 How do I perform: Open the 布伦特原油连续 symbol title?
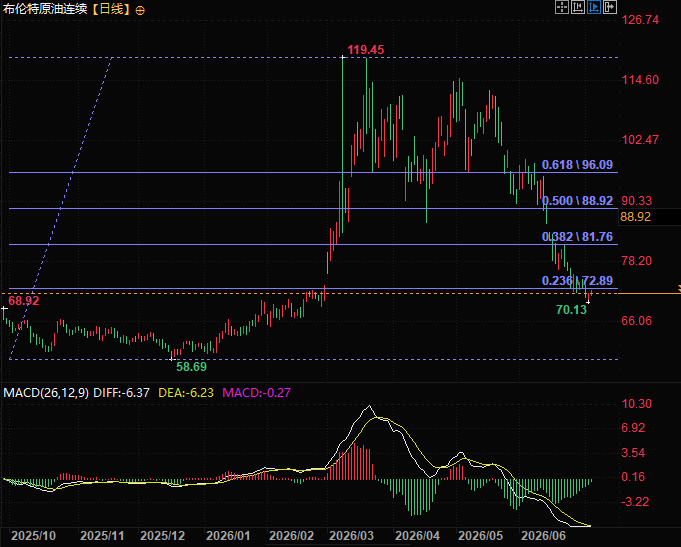click(45, 9)
